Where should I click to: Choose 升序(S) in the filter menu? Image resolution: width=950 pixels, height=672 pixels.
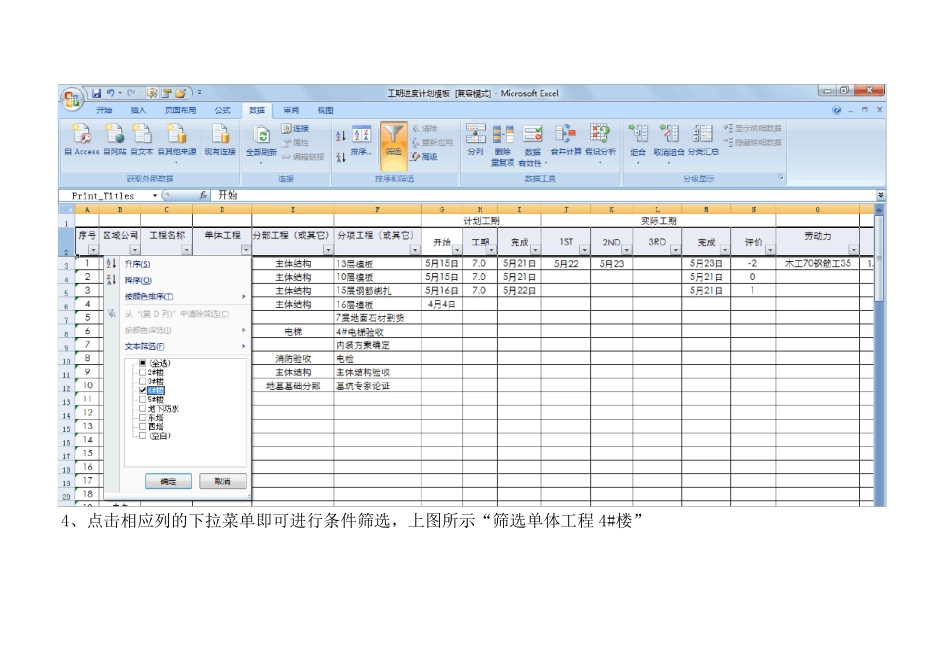(x=177, y=264)
